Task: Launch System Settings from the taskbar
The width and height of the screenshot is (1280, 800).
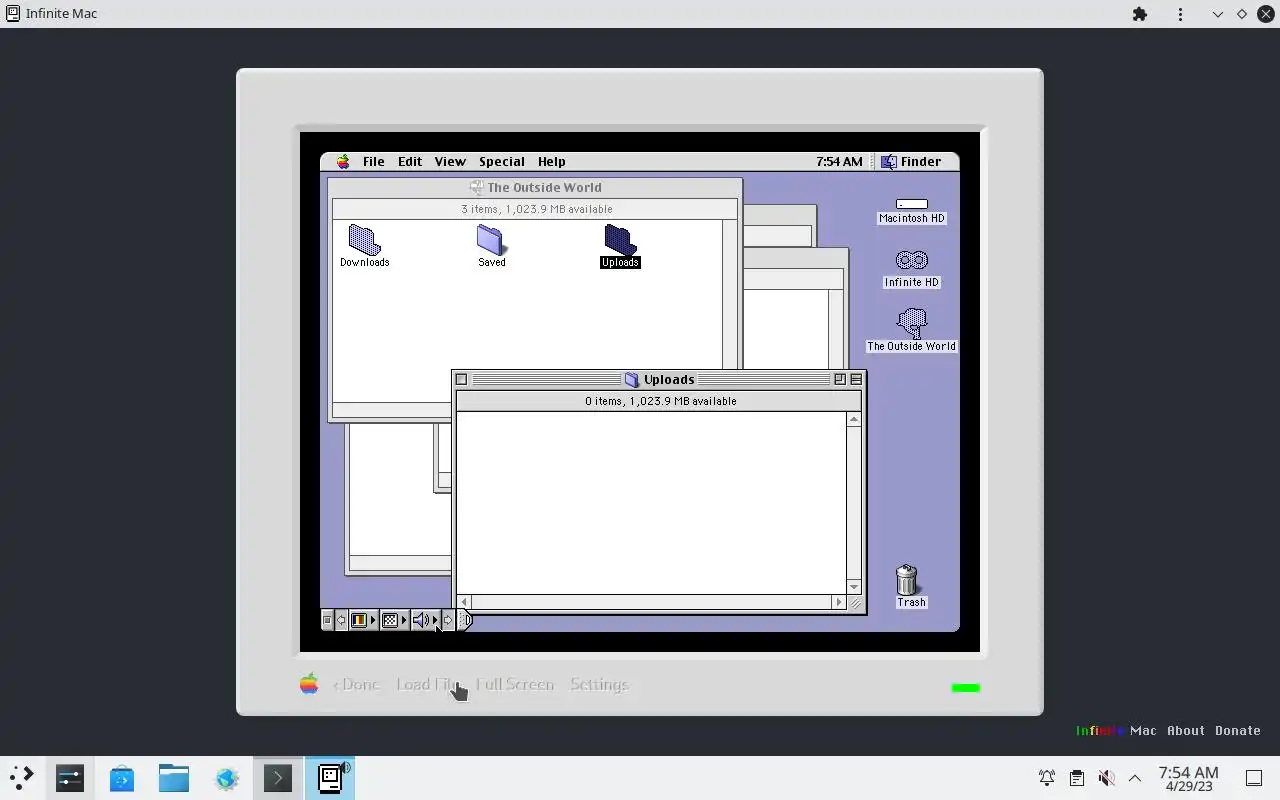Action: 70,777
